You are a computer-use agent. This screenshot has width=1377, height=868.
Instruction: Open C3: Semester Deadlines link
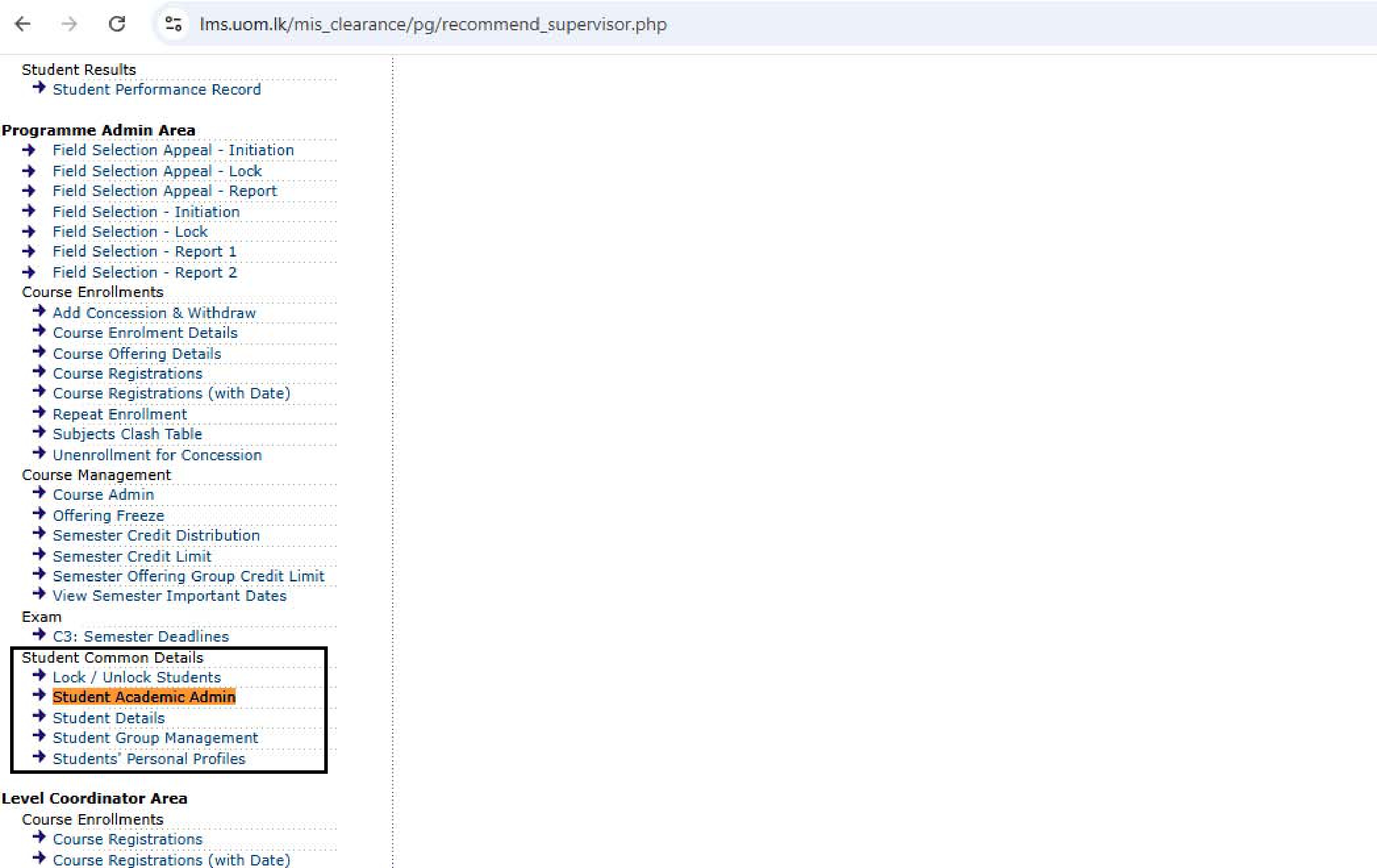tap(141, 637)
